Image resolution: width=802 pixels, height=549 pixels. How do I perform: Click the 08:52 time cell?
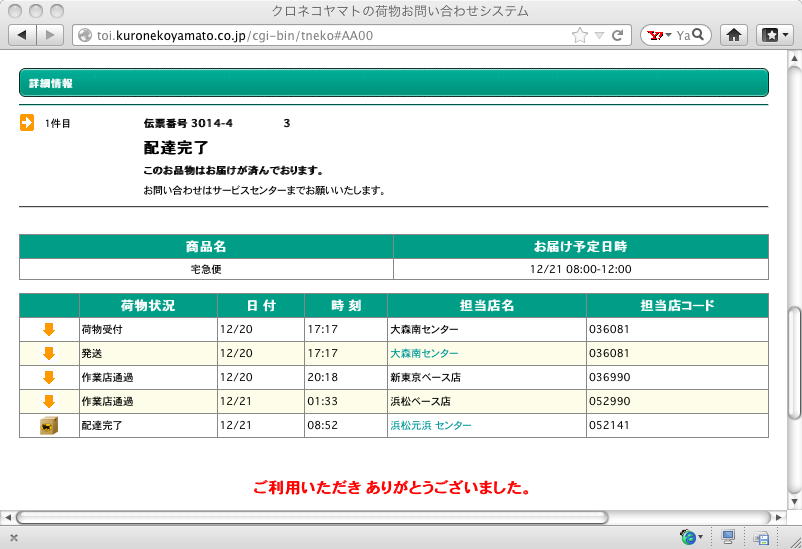(x=346, y=425)
